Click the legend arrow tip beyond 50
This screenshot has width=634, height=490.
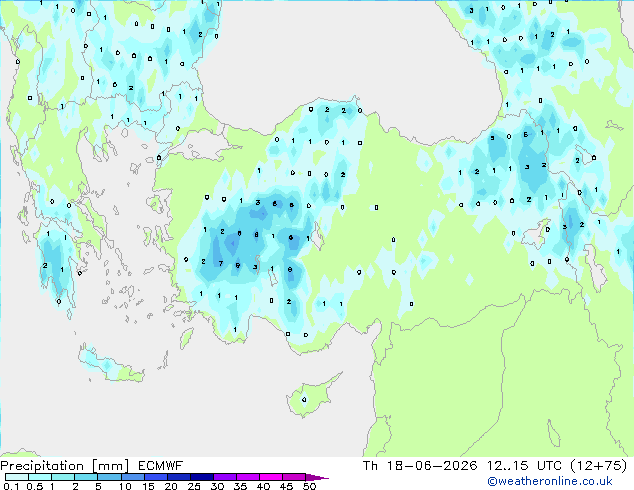[x=317, y=477]
